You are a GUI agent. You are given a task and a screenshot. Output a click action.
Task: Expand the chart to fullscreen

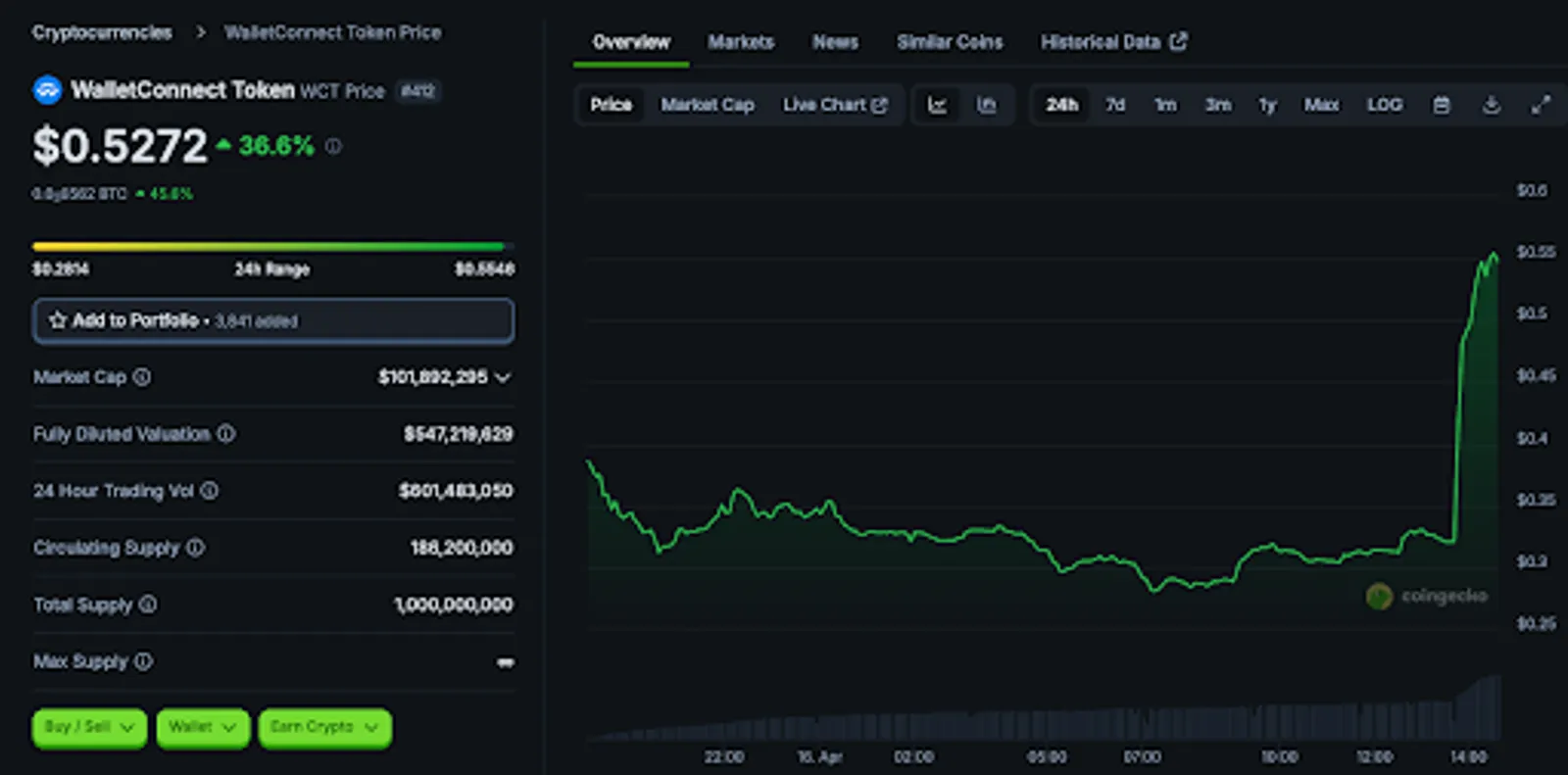point(1541,105)
